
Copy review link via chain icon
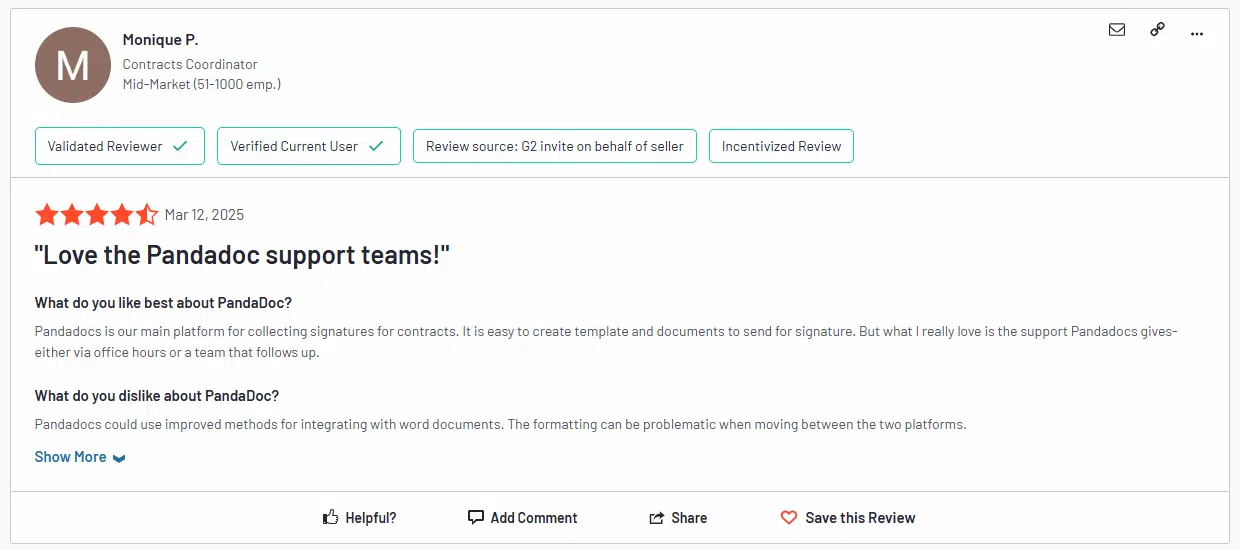(x=1157, y=30)
